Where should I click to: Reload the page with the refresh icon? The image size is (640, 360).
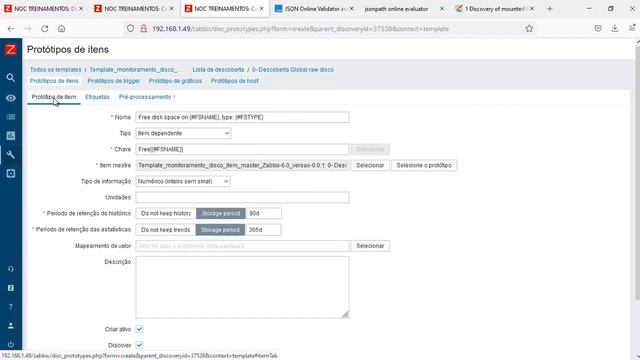(x=44, y=29)
